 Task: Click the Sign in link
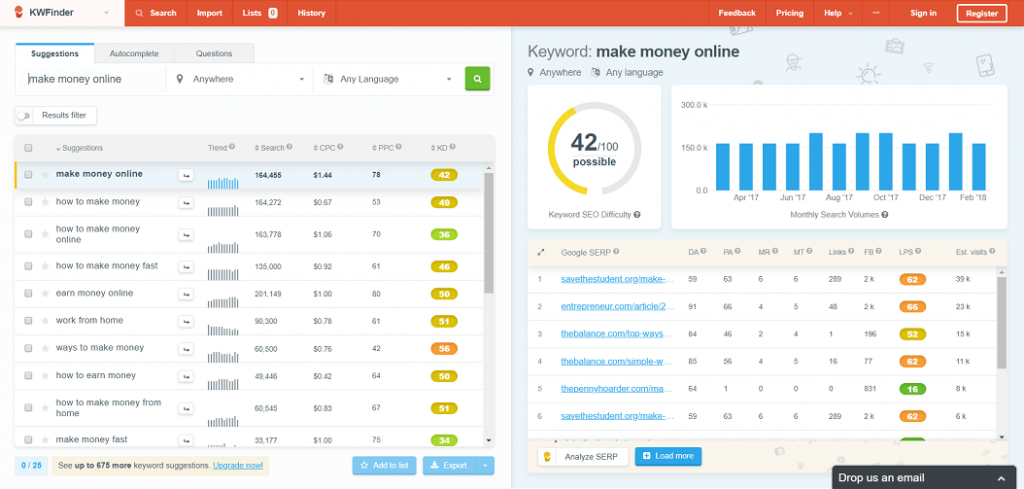click(923, 13)
